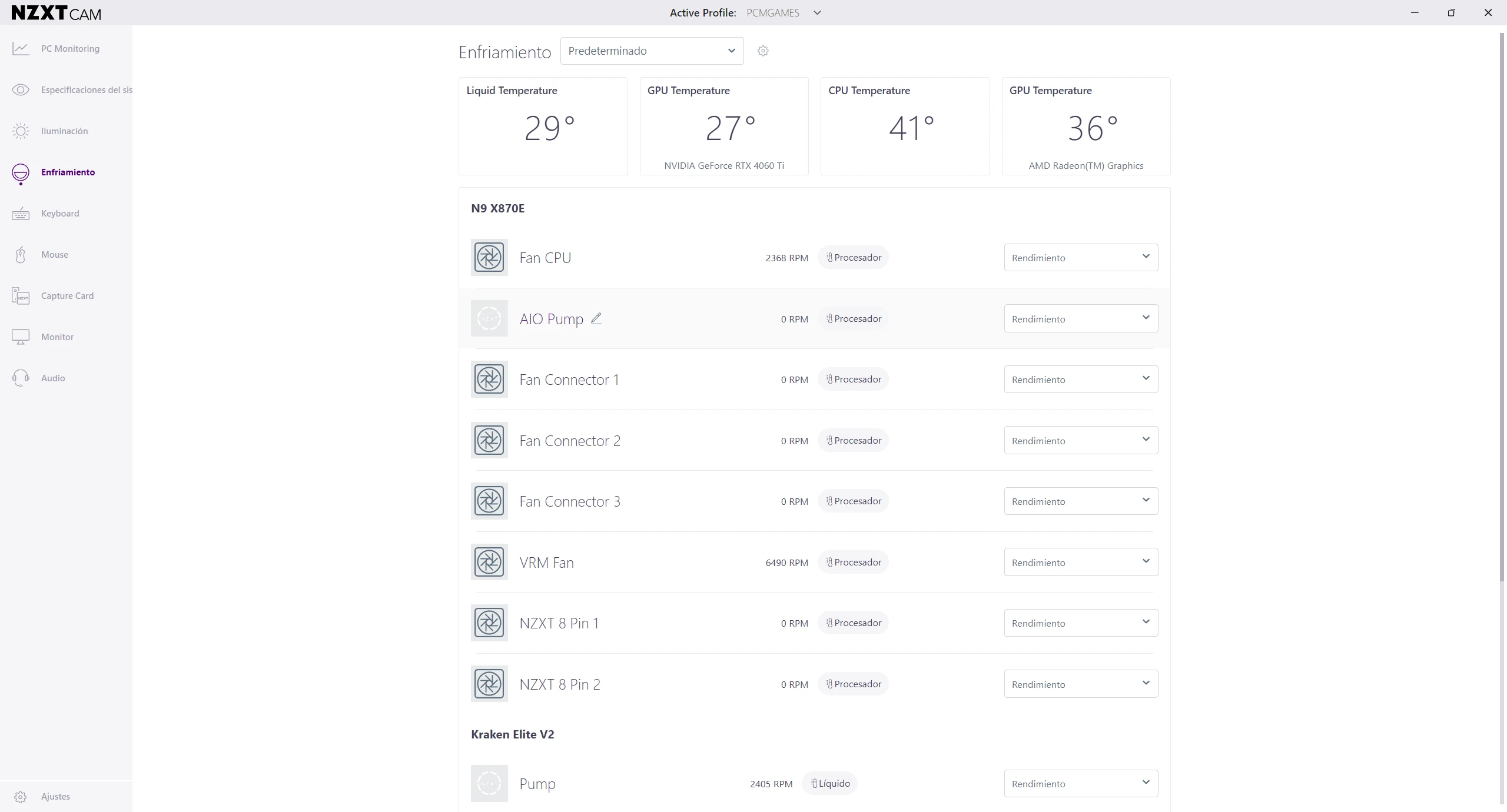Click the Monitor icon in sidebar
The width and height of the screenshot is (1507, 812).
(x=21, y=337)
